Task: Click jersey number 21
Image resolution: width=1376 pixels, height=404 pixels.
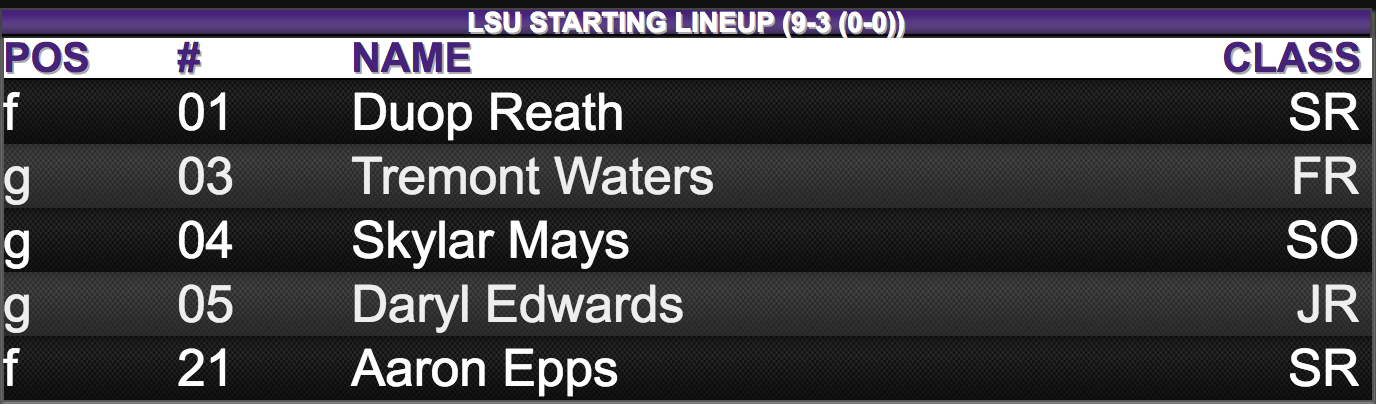Action: (204, 369)
